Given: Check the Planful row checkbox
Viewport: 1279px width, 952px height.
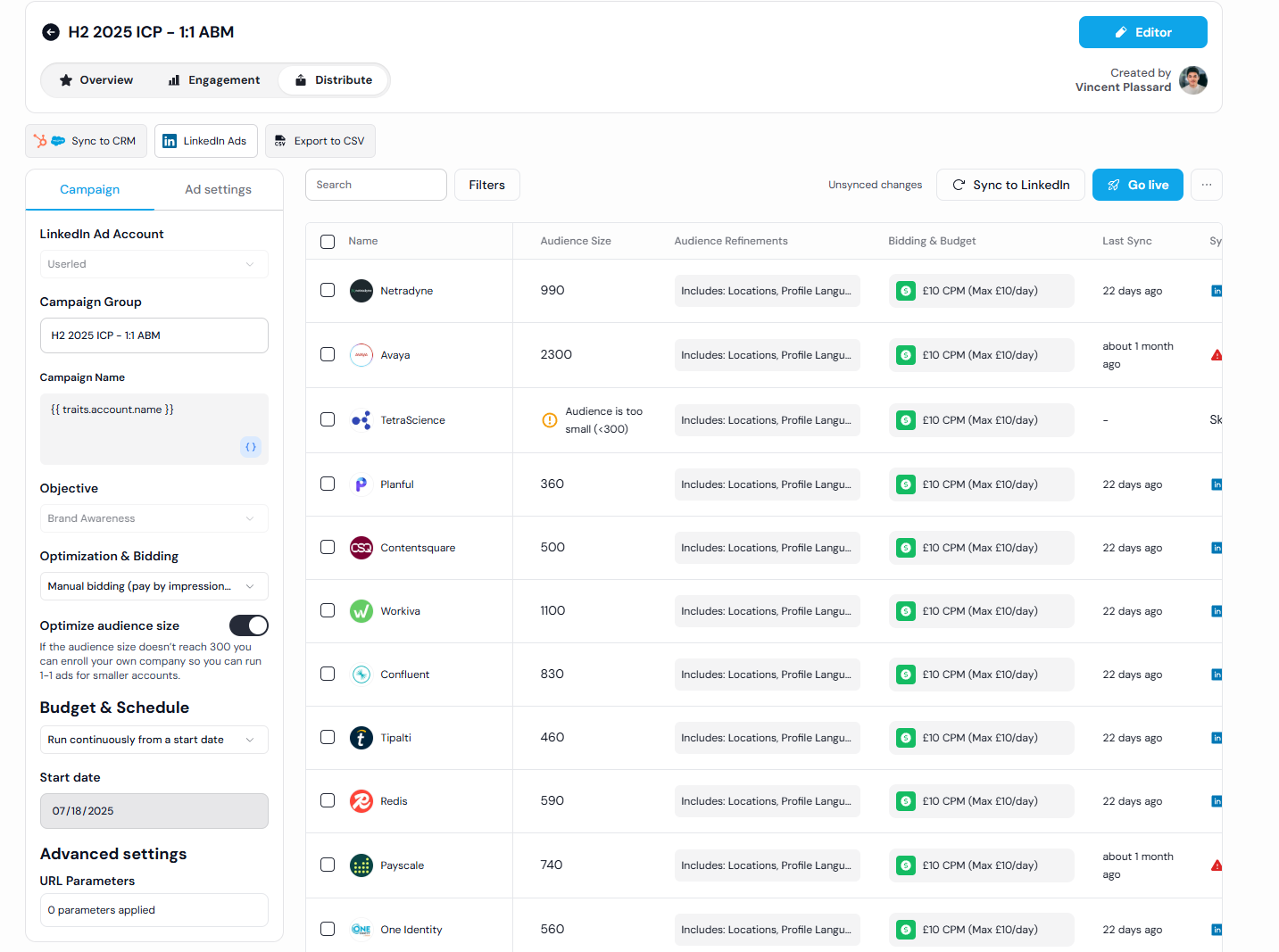Looking at the screenshot, I should (328, 484).
